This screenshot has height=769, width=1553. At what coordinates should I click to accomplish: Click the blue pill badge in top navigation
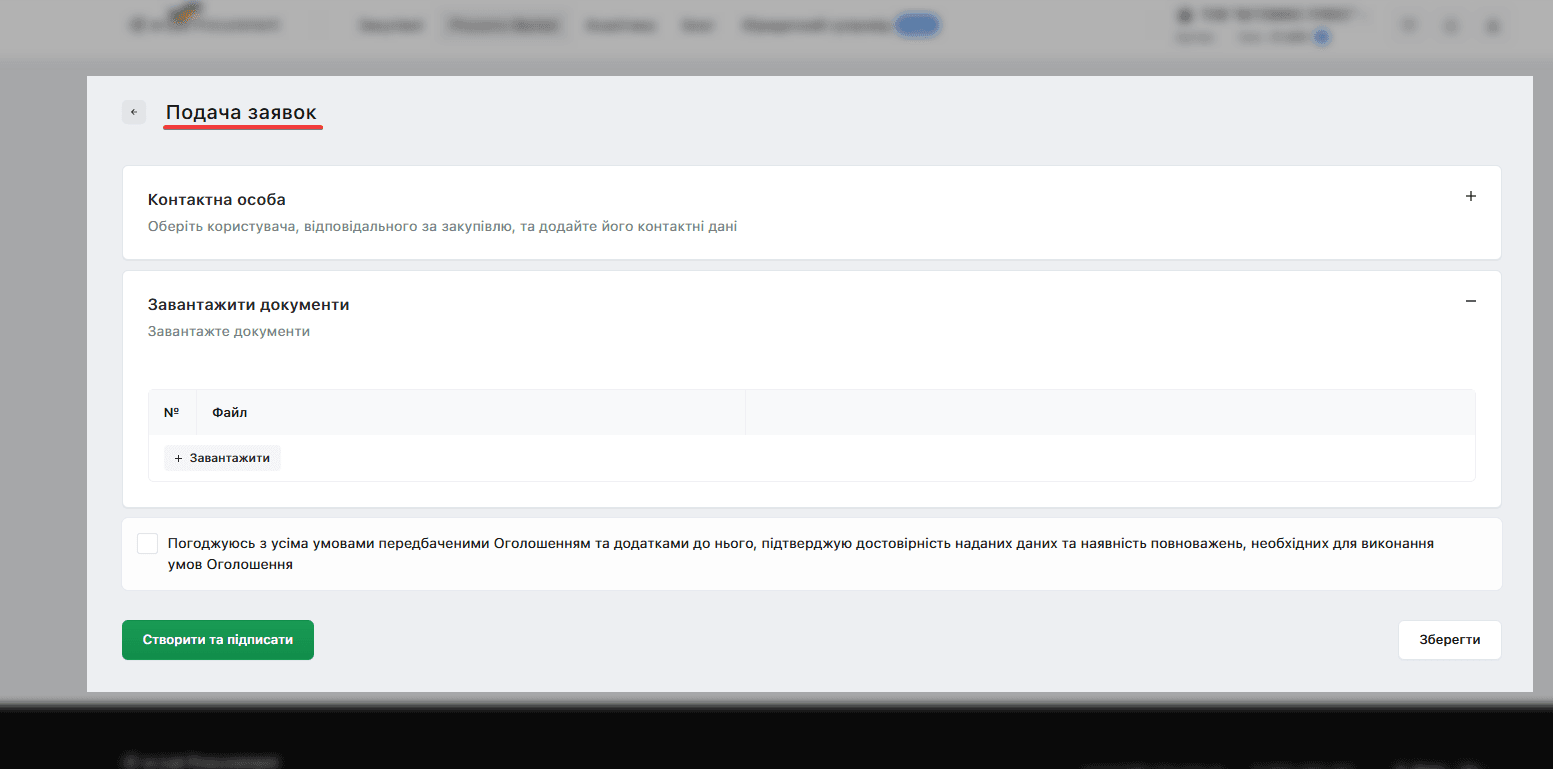917,26
